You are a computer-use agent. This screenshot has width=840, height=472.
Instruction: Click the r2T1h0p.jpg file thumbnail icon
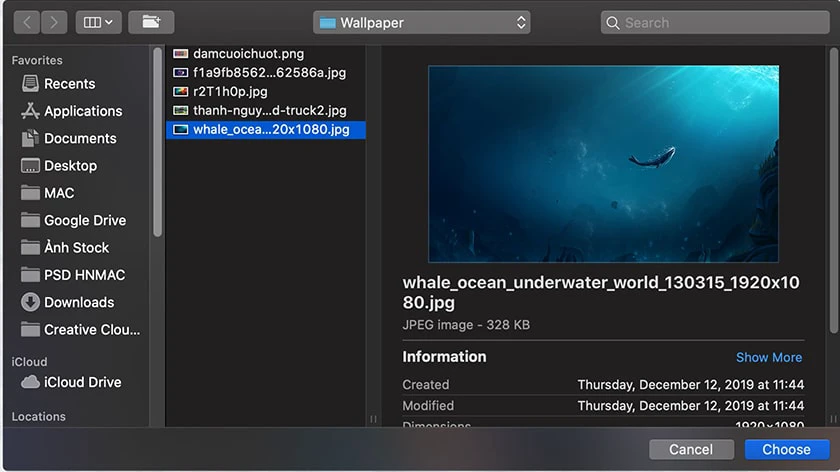tap(181, 92)
